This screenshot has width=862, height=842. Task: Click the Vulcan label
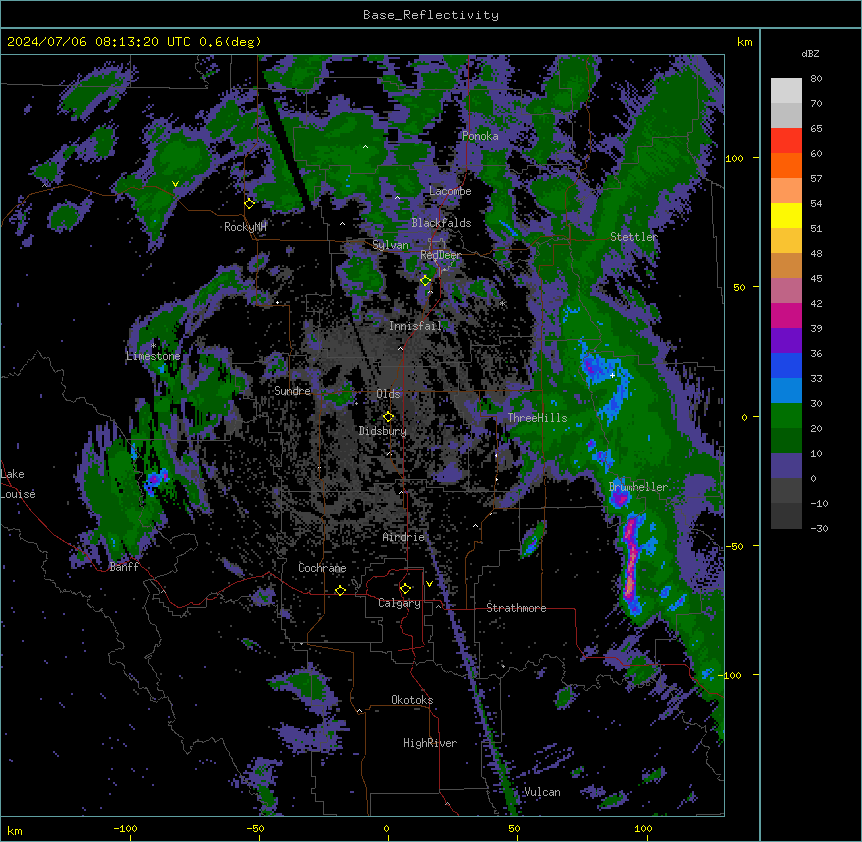pyautogui.click(x=542, y=792)
